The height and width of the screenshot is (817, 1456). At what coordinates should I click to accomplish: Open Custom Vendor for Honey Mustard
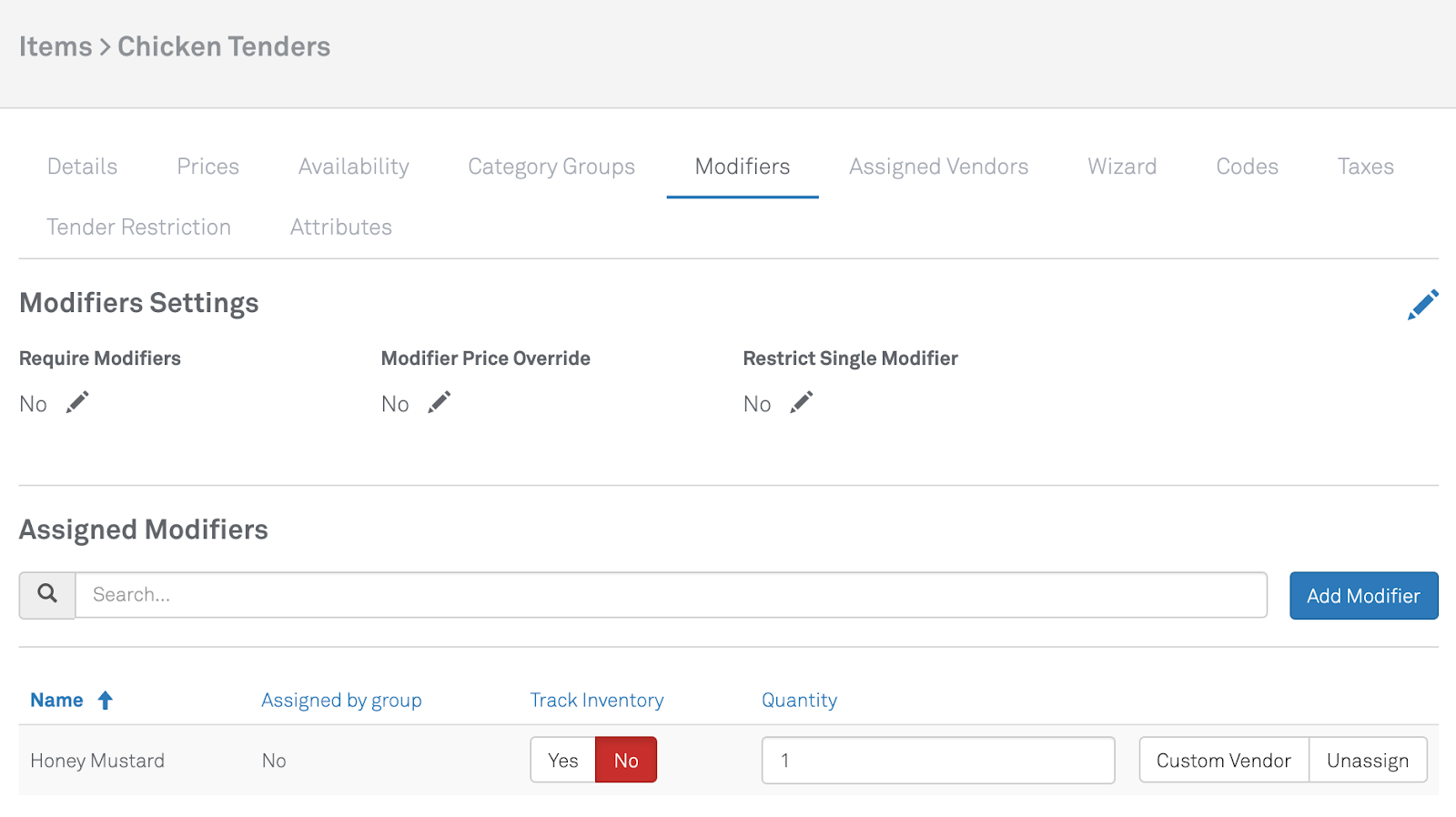[1223, 760]
